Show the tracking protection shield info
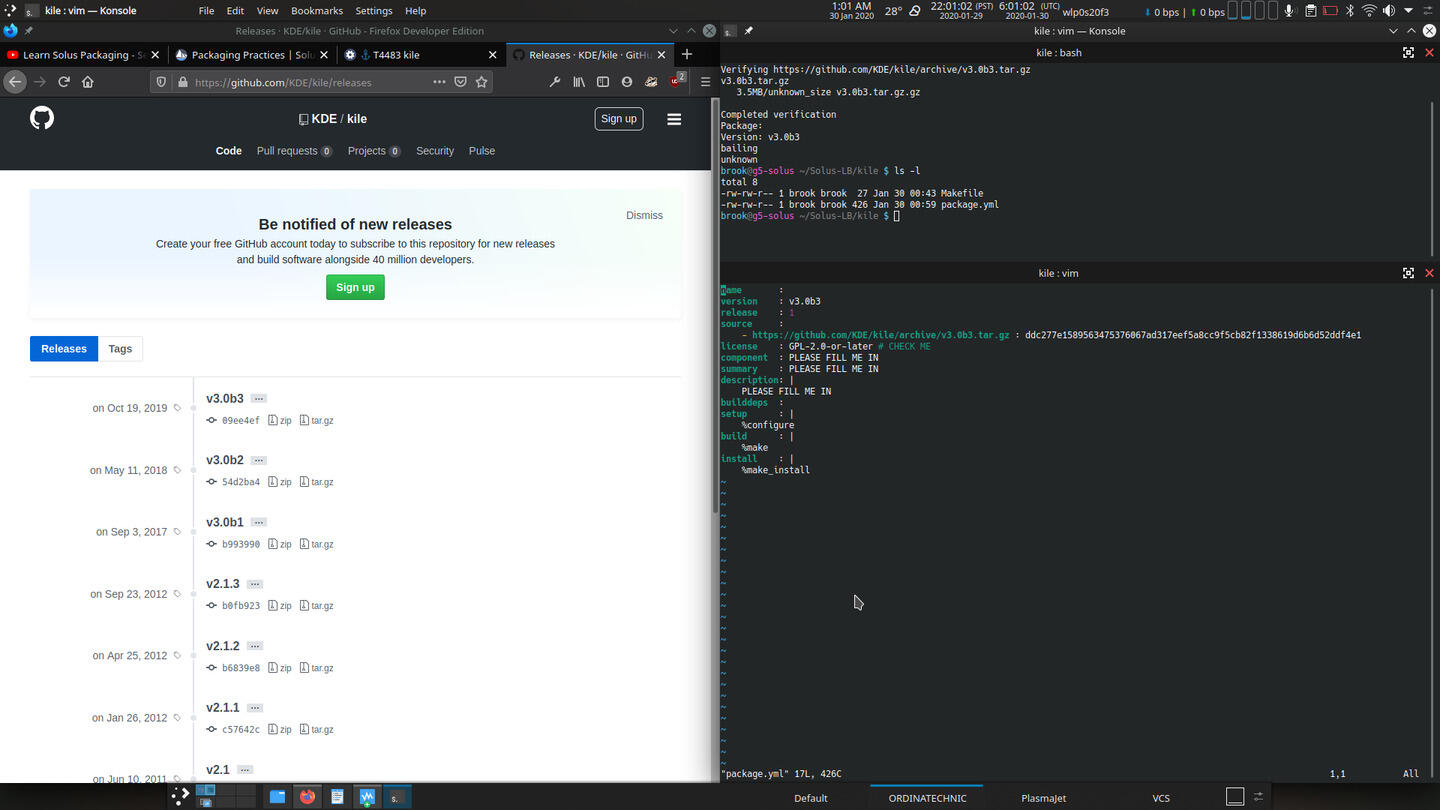The height and width of the screenshot is (810, 1440). click(161, 82)
